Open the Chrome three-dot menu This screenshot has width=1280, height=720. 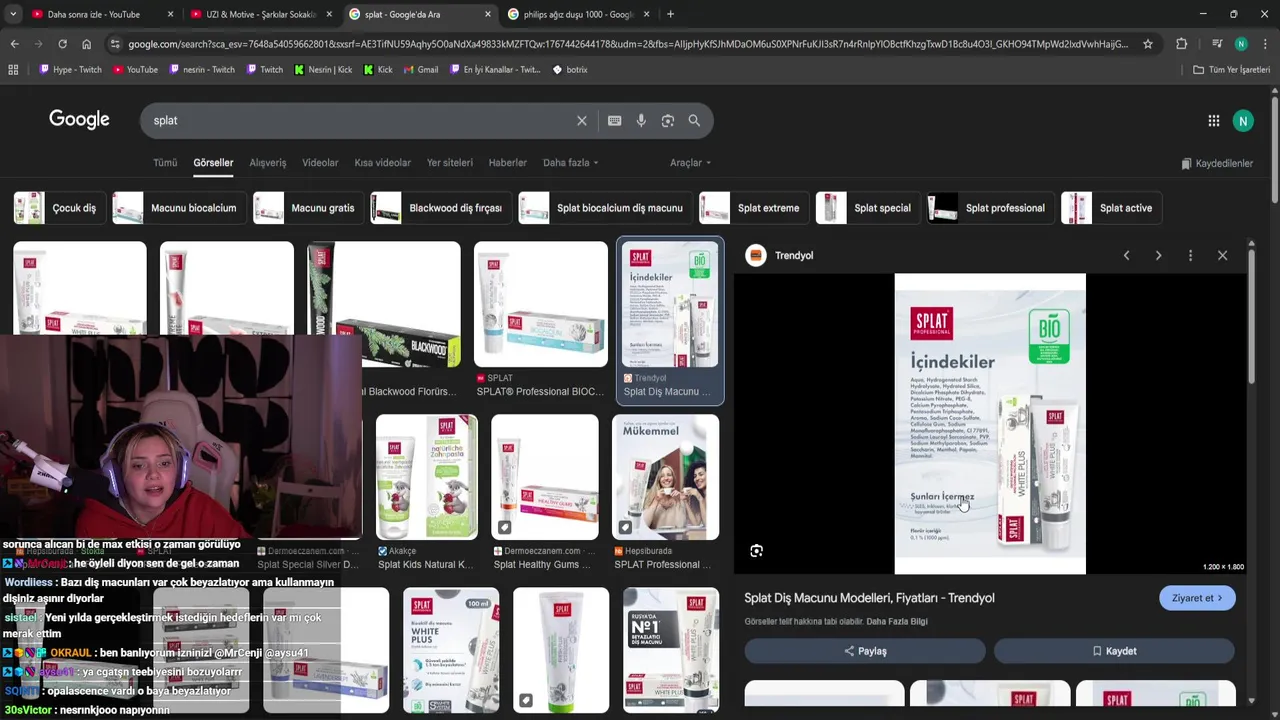tap(1265, 44)
